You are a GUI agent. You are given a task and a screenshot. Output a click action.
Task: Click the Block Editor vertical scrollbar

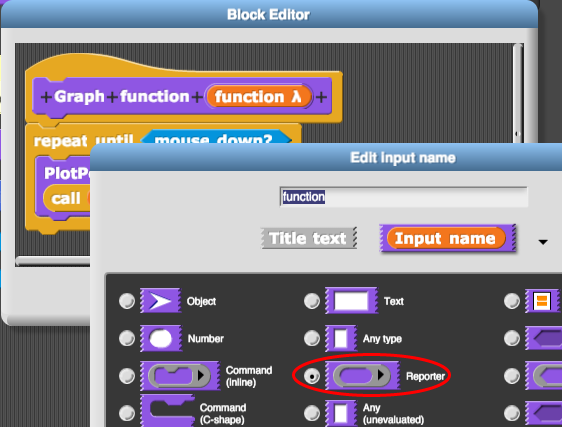tap(517, 93)
